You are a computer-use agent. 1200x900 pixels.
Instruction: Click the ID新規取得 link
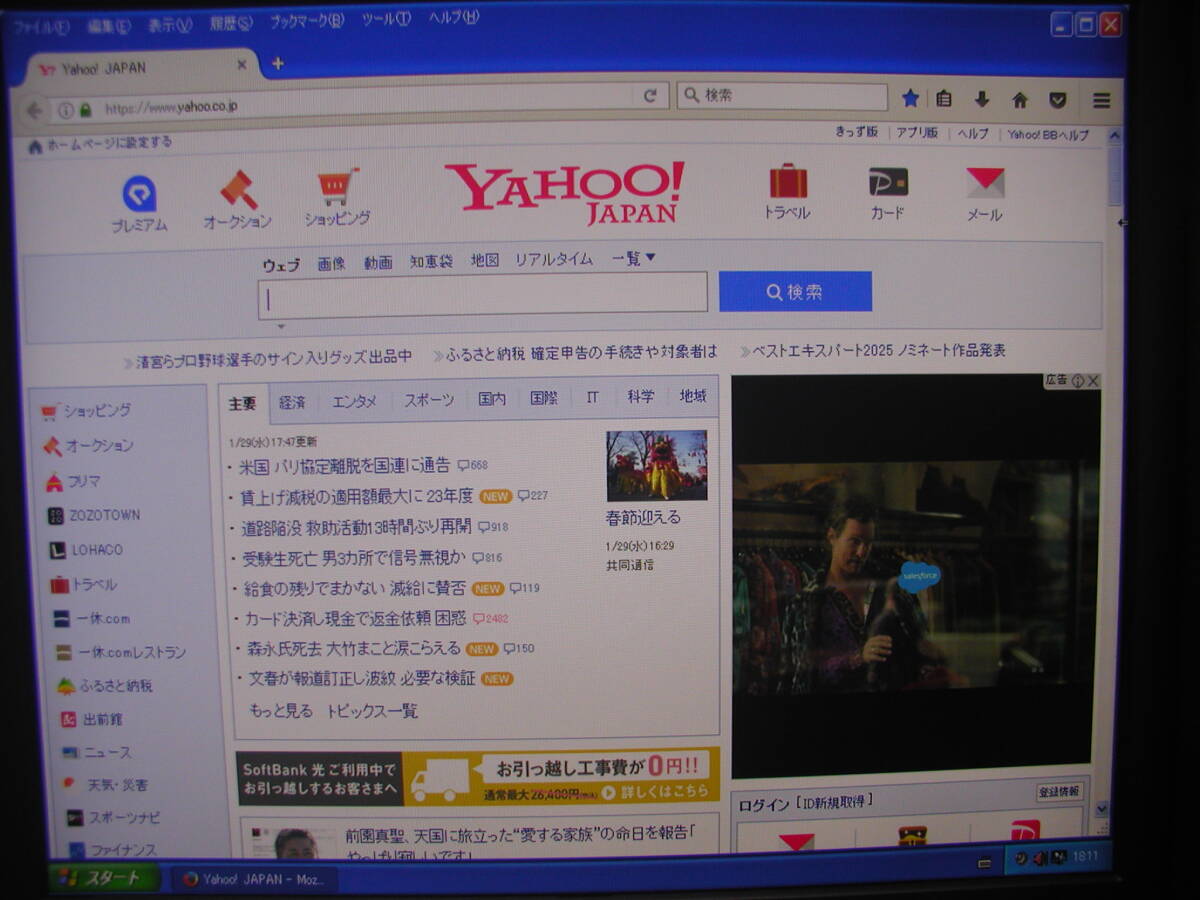(836, 802)
